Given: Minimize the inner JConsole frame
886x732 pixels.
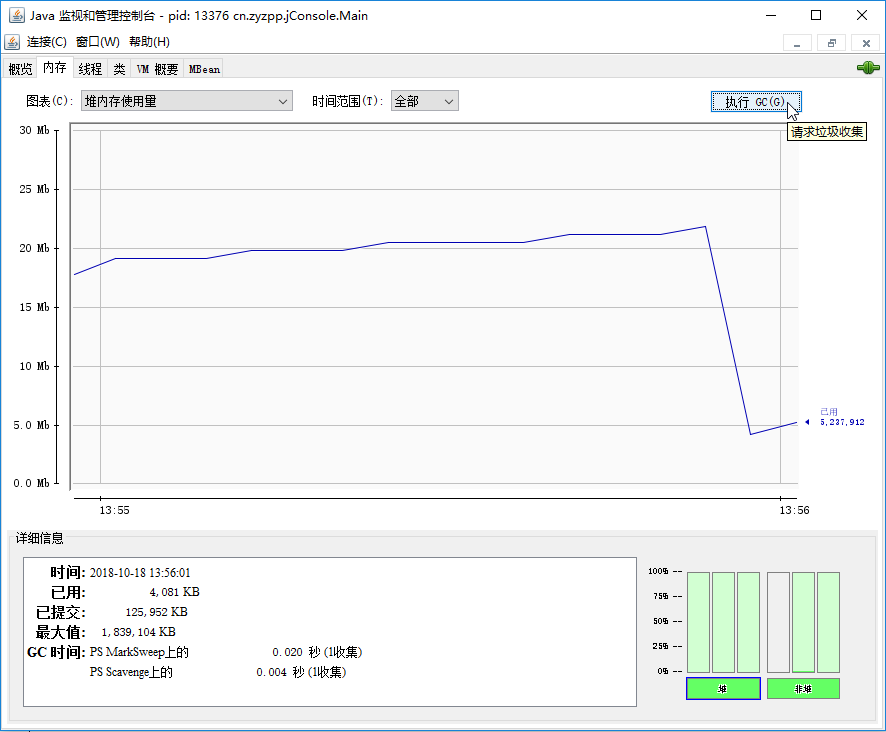Looking at the screenshot, I should tap(797, 43).
